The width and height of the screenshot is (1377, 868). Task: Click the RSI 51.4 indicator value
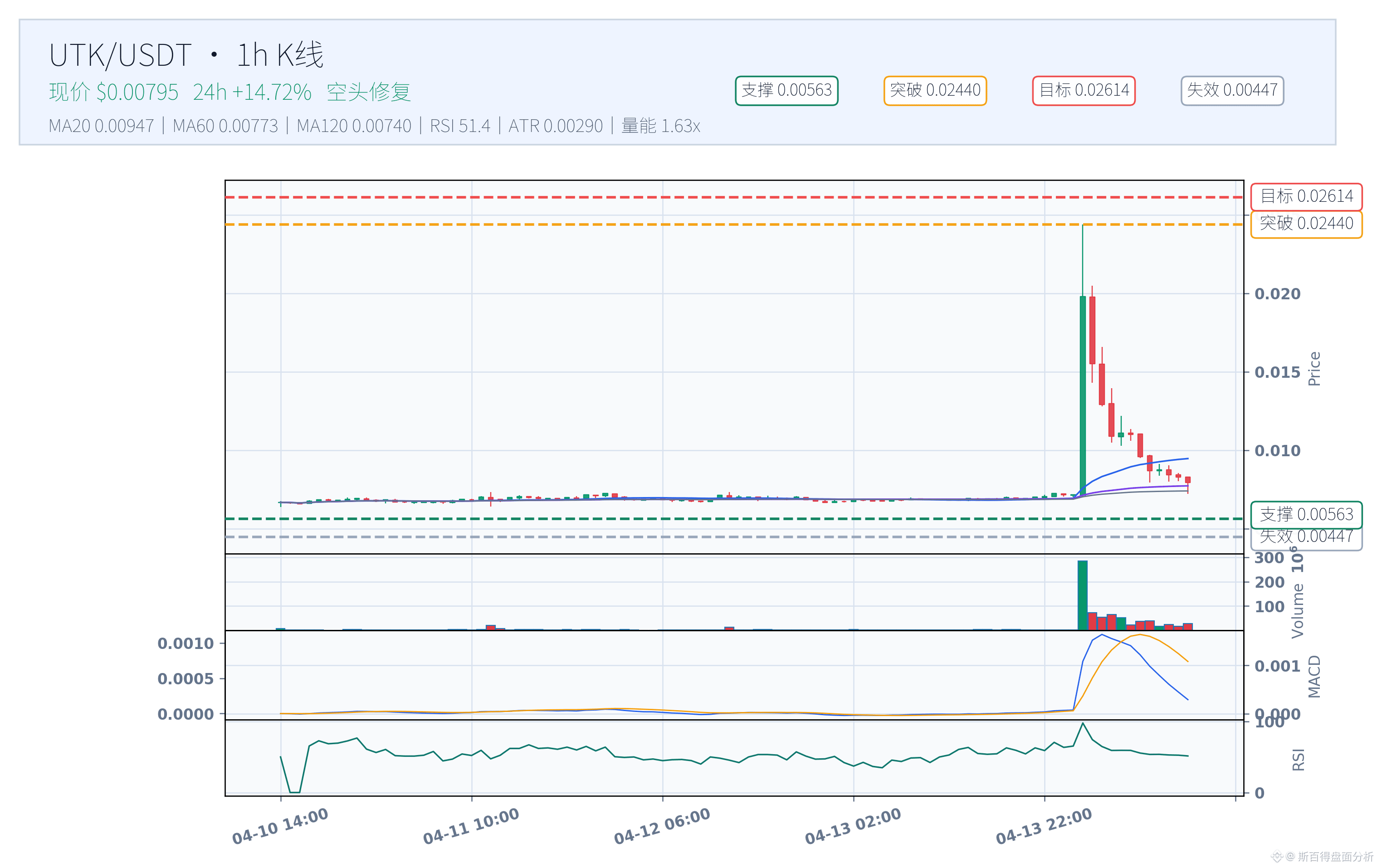[460, 126]
